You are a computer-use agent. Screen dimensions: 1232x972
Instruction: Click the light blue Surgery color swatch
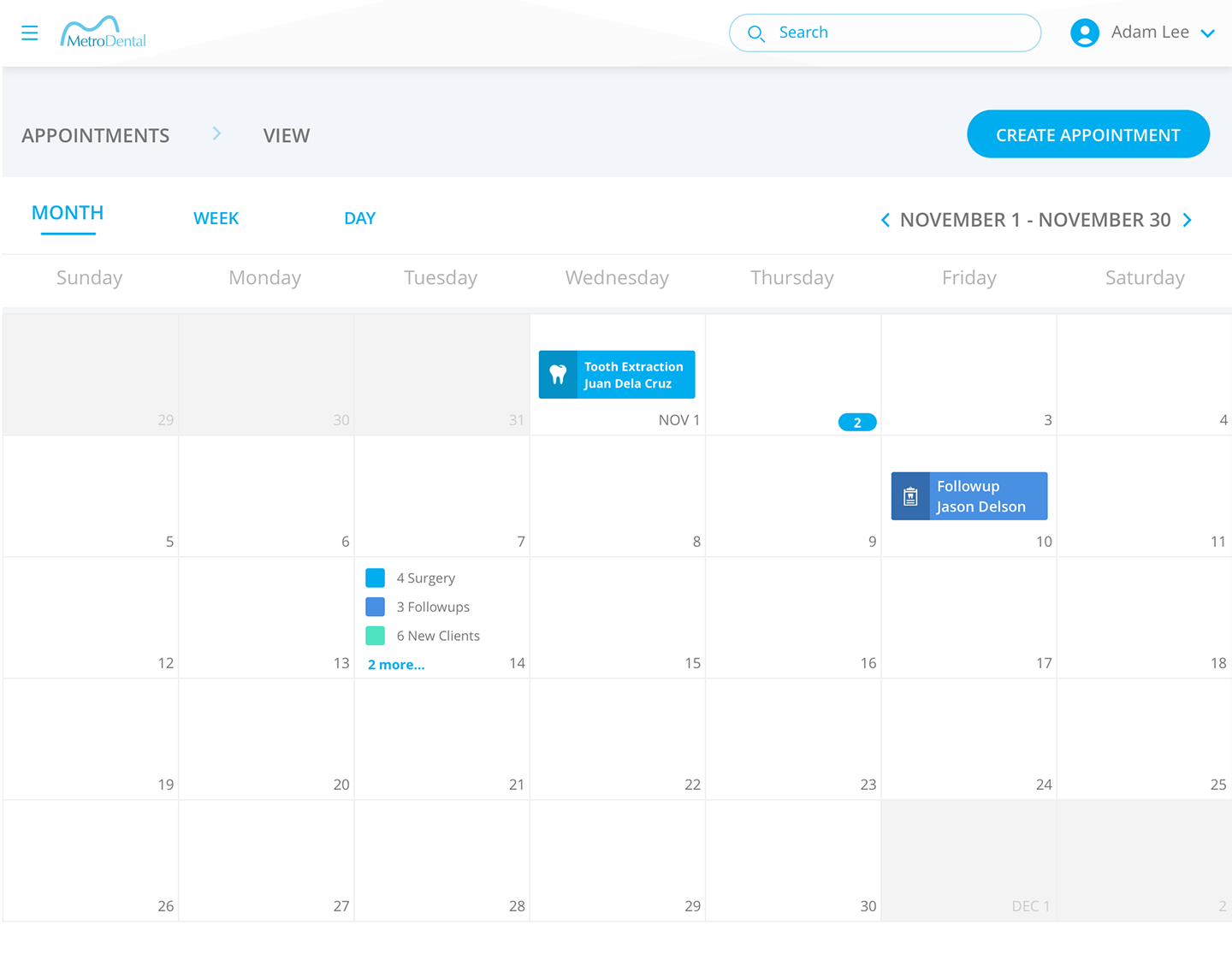click(x=375, y=578)
